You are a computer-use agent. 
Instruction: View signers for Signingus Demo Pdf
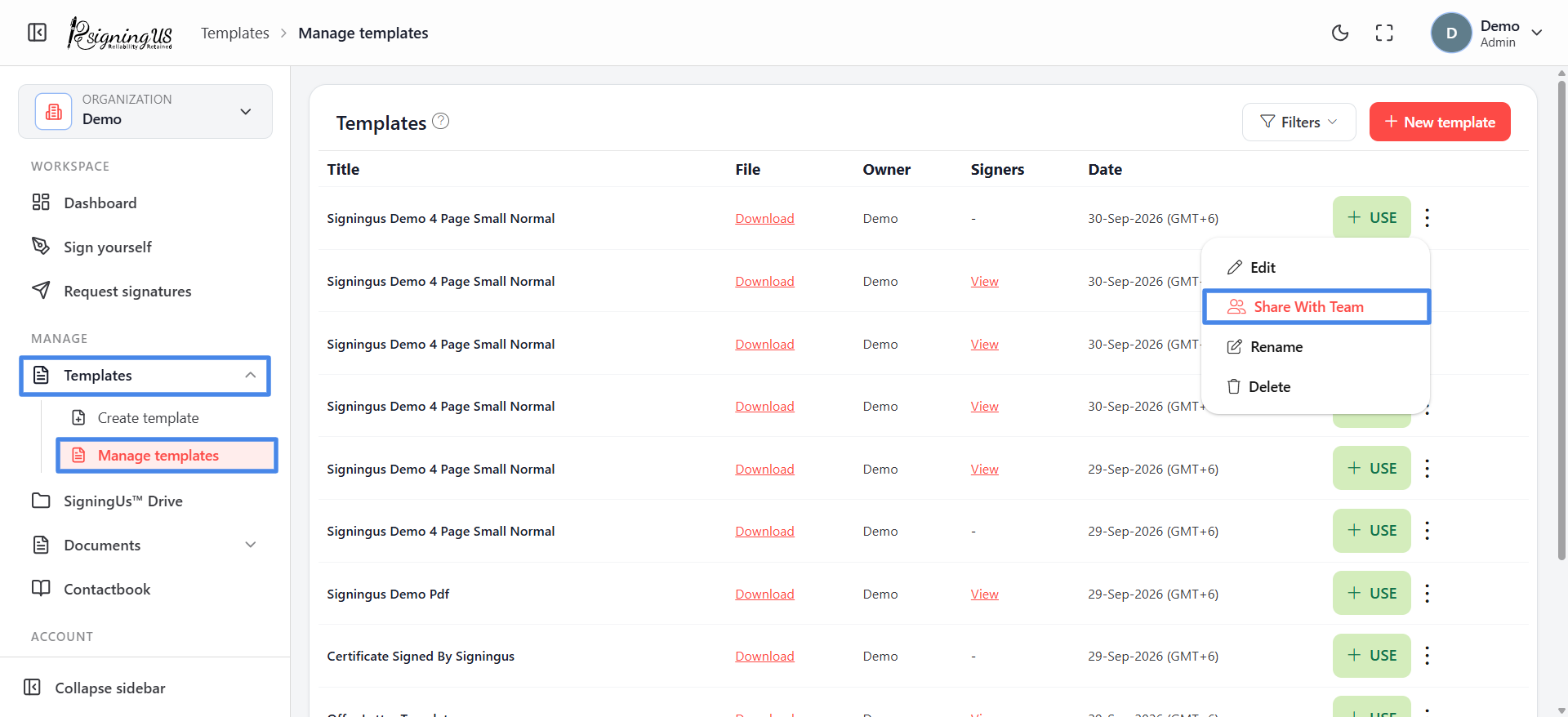[984, 594]
